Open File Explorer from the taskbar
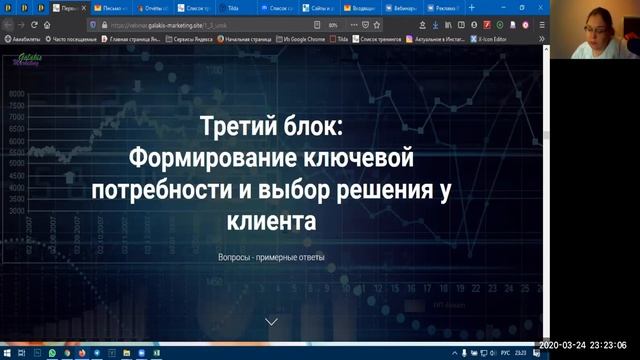This screenshot has width=640, height=360. [x=127, y=353]
